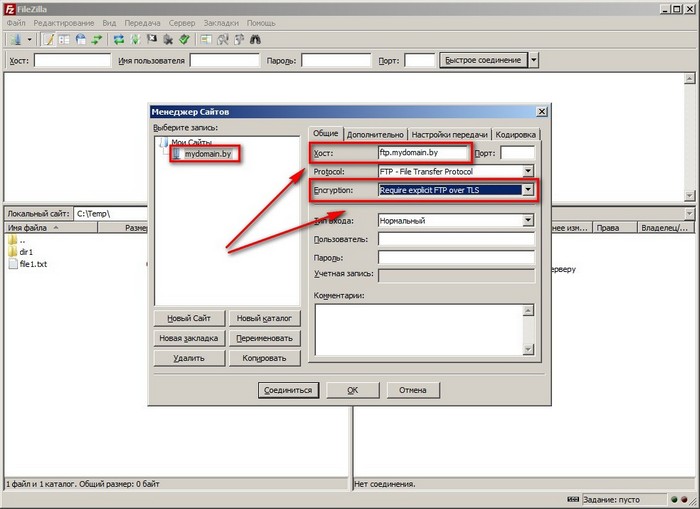Click the Новый Сайт button

[189, 318]
